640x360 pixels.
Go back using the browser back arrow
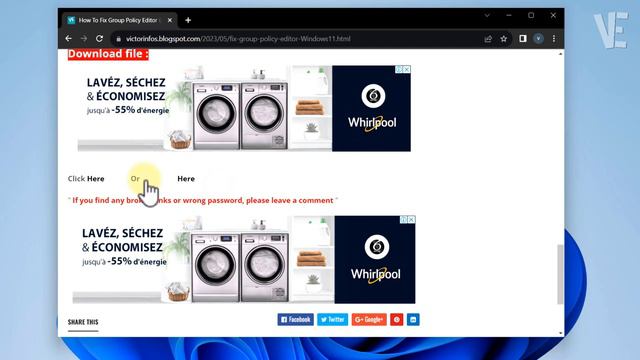69,38
